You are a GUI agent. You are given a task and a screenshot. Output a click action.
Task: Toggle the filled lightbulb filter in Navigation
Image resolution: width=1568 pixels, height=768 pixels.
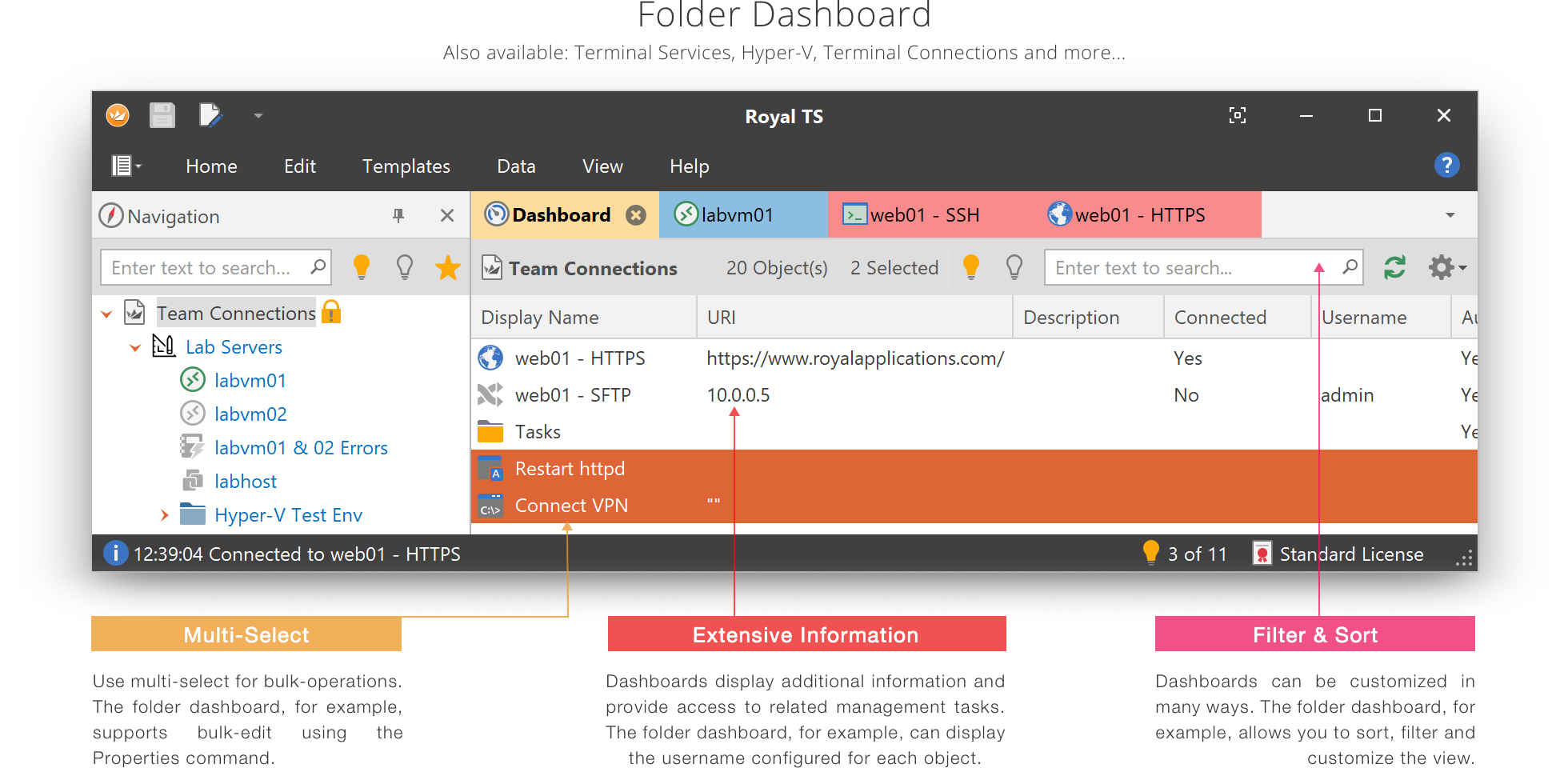coord(362,267)
